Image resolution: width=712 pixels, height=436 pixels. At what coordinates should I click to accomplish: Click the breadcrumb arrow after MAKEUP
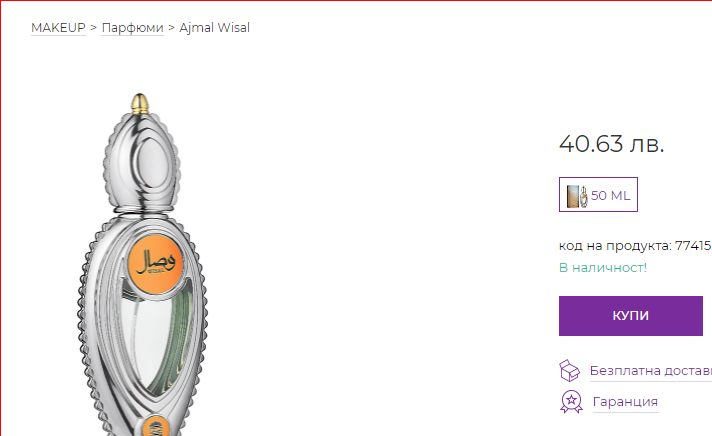coord(93,28)
